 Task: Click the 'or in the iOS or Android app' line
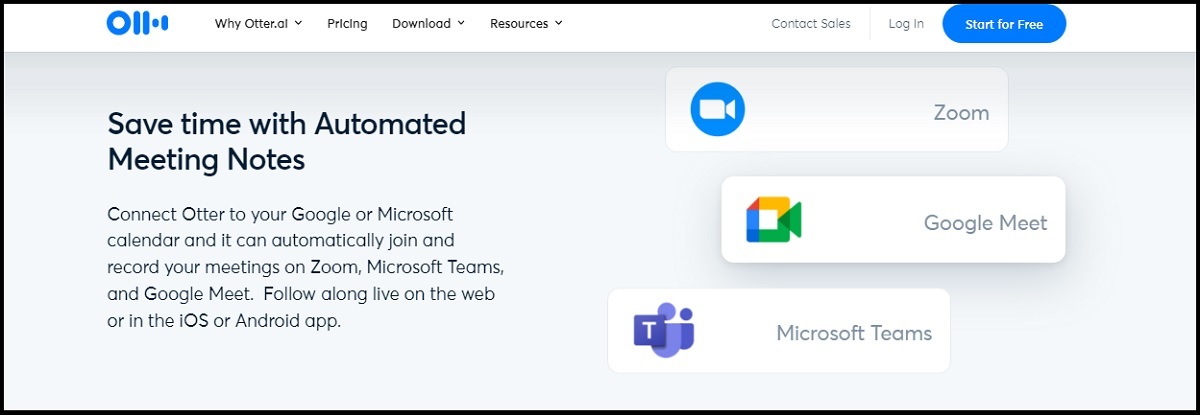224,322
